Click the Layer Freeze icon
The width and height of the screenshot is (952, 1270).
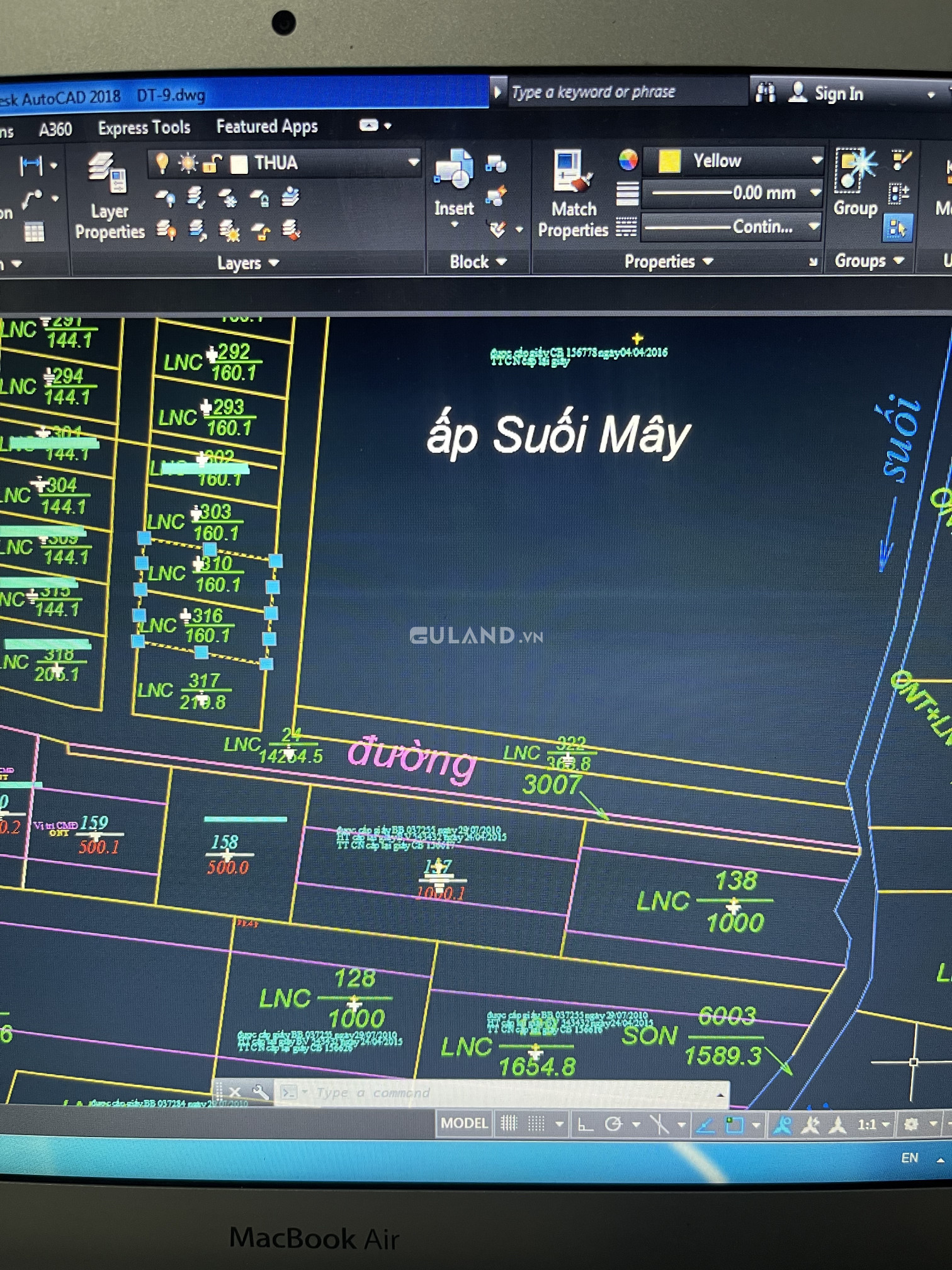coord(228,198)
